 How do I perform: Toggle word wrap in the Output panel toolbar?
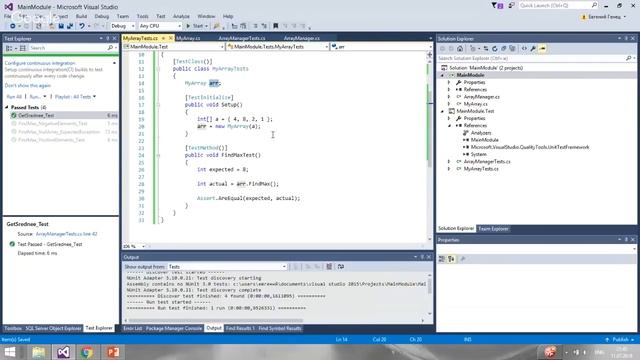tap(341, 267)
